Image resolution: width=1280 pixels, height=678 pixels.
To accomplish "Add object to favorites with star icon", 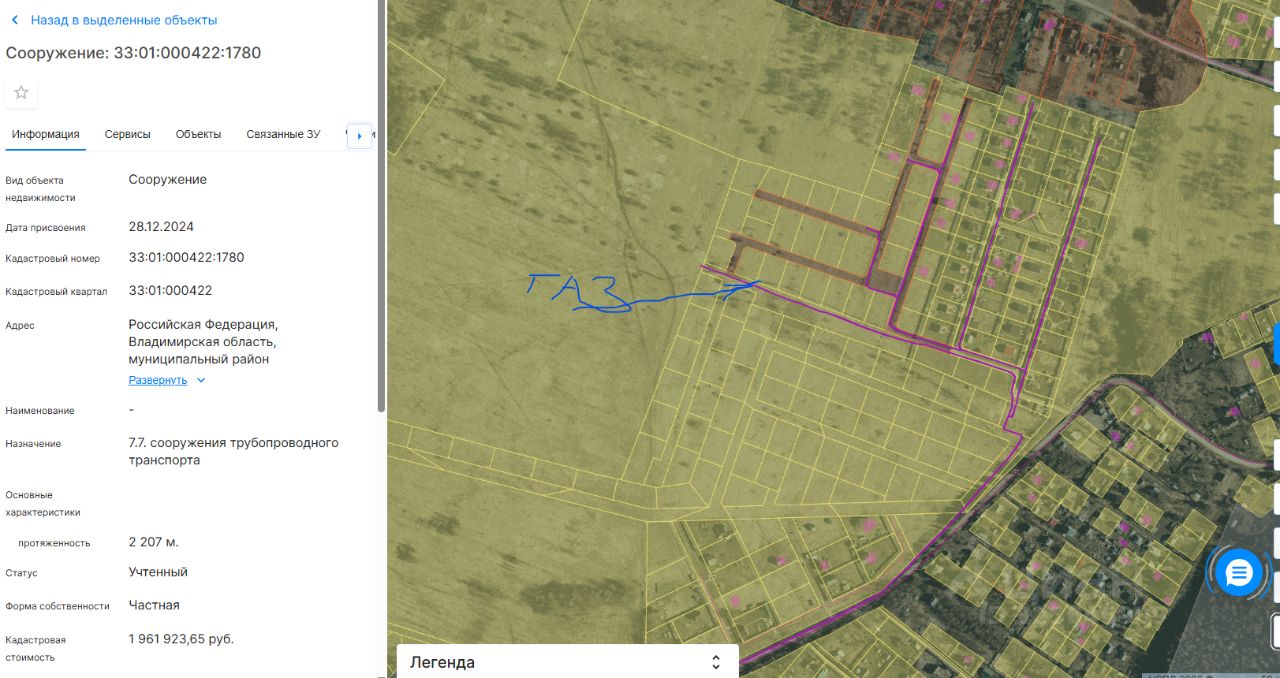I will pyautogui.click(x=21, y=93).
